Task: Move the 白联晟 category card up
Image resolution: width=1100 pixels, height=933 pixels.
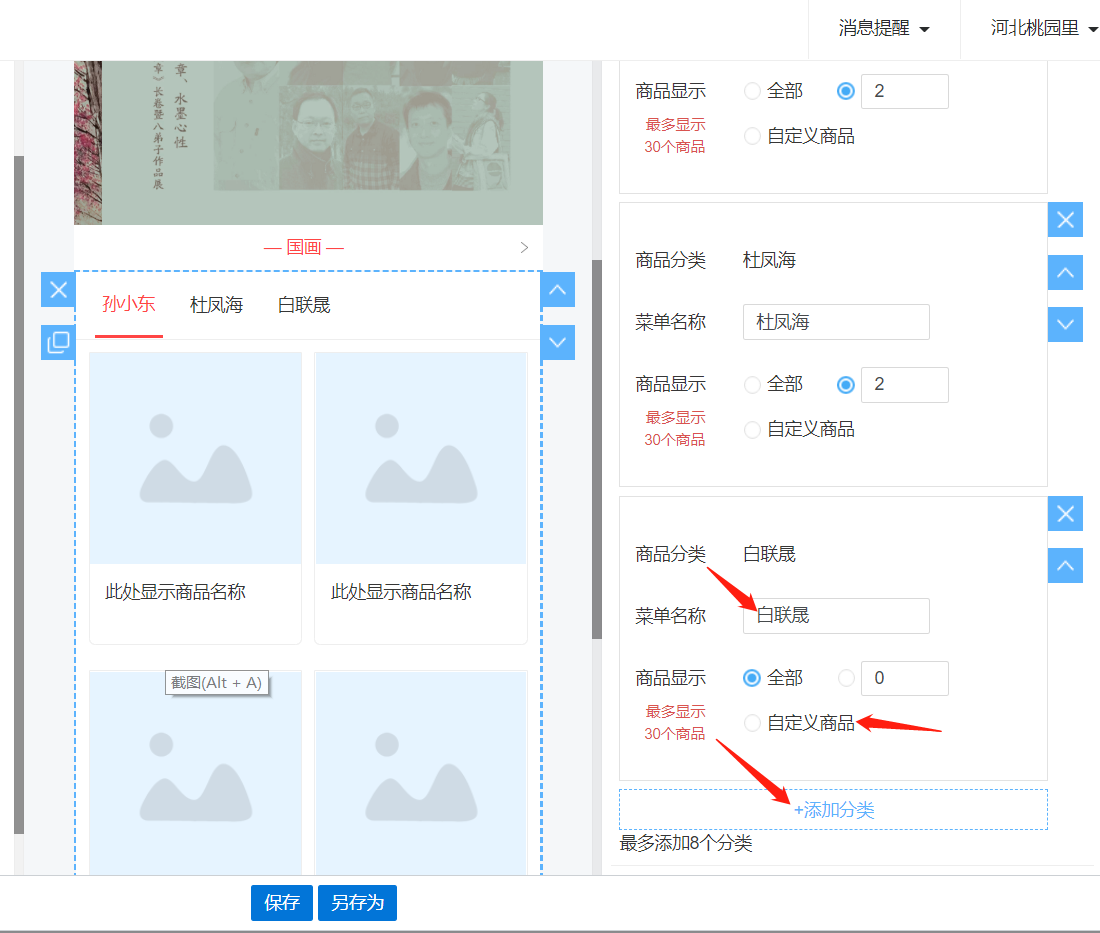Action: click(x=1065, y=566)
